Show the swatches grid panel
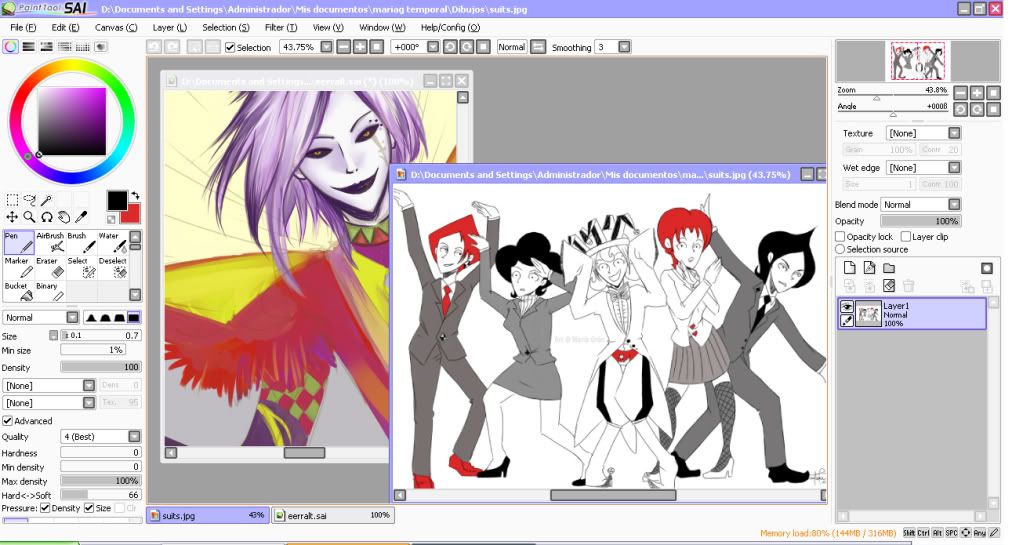Image resolution: width=1023 pixels, height=545 pixels. pyautogui.click(x=82, y=47)
